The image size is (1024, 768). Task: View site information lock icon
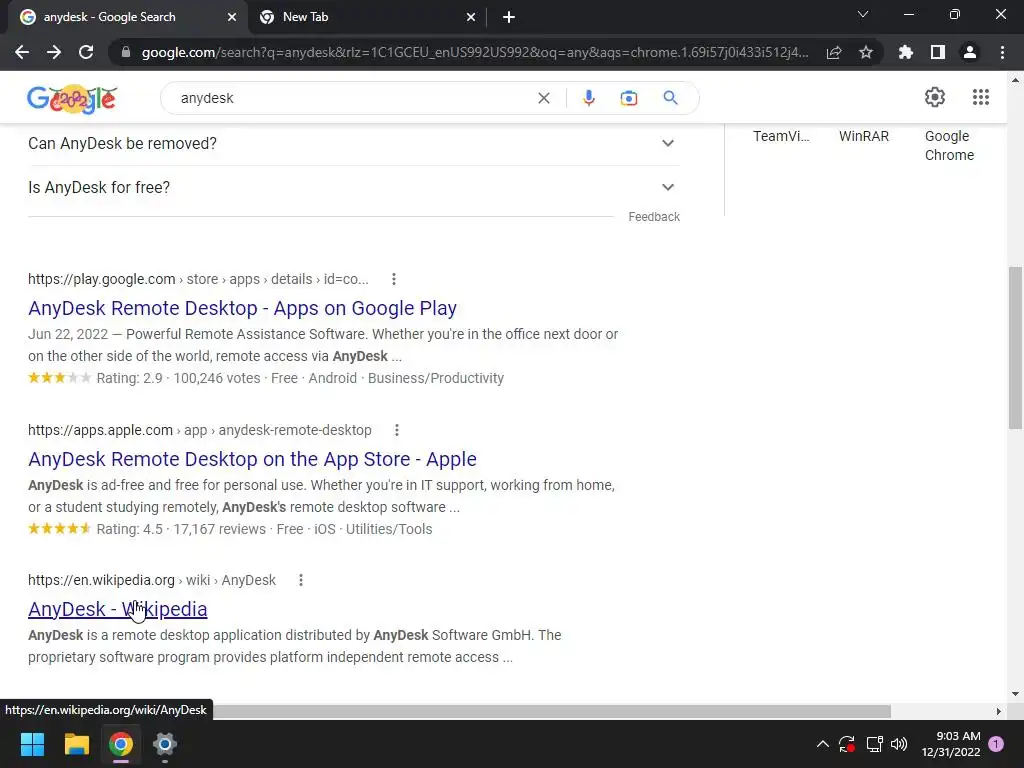pos(126,52)
